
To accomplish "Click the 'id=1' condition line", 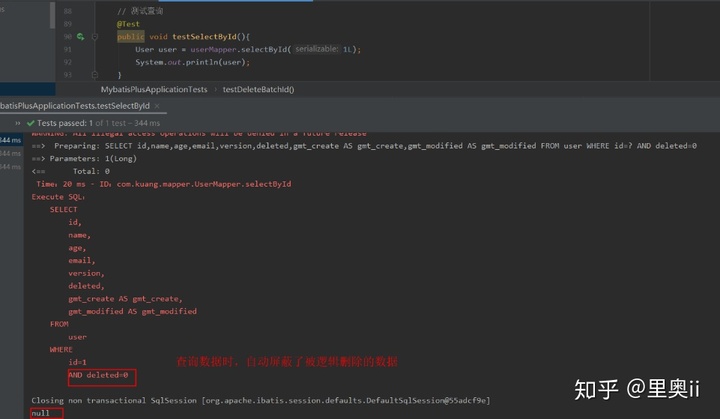I will [77, 362].
